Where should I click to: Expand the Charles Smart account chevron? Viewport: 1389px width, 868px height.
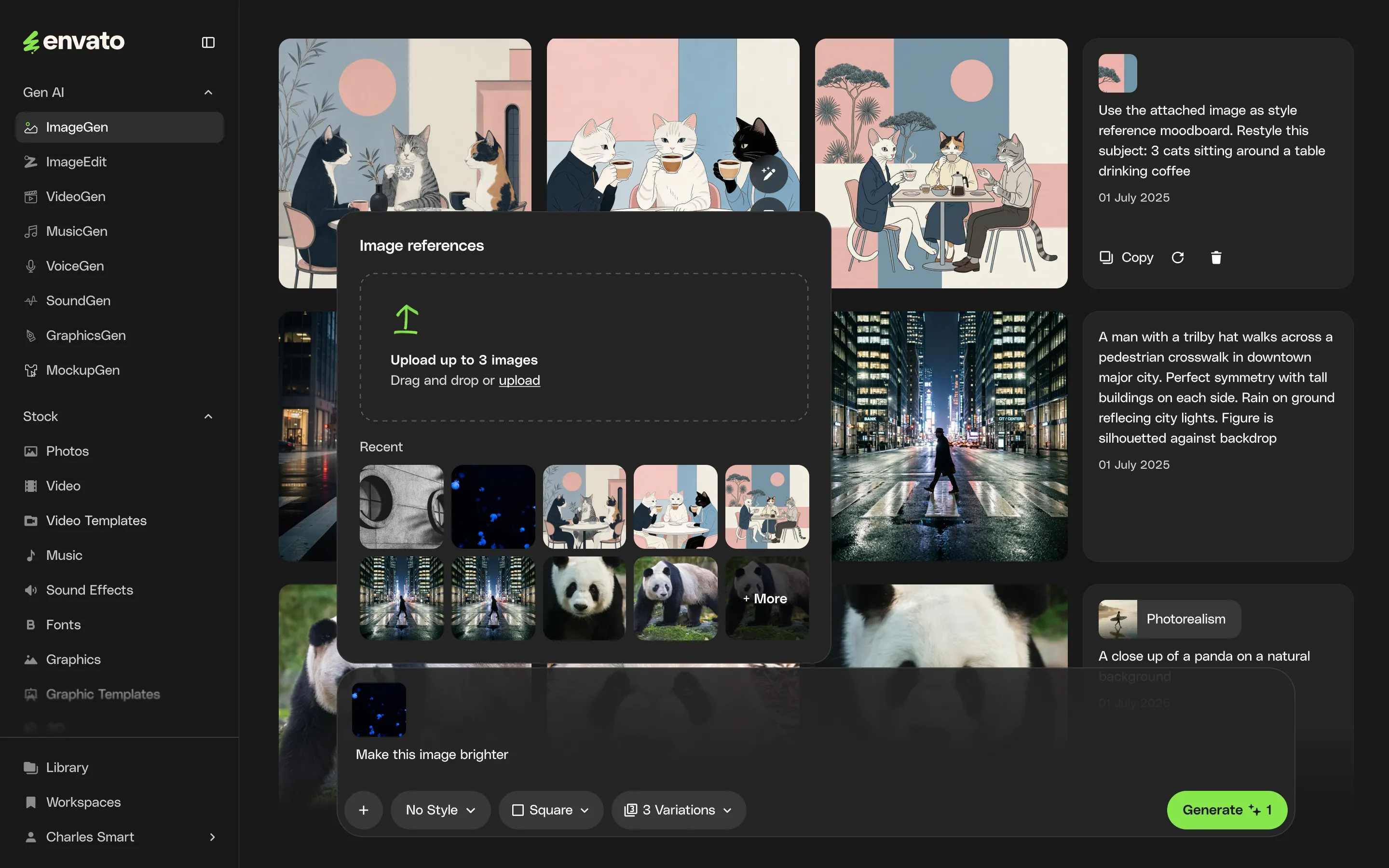[x=212, y=838]
